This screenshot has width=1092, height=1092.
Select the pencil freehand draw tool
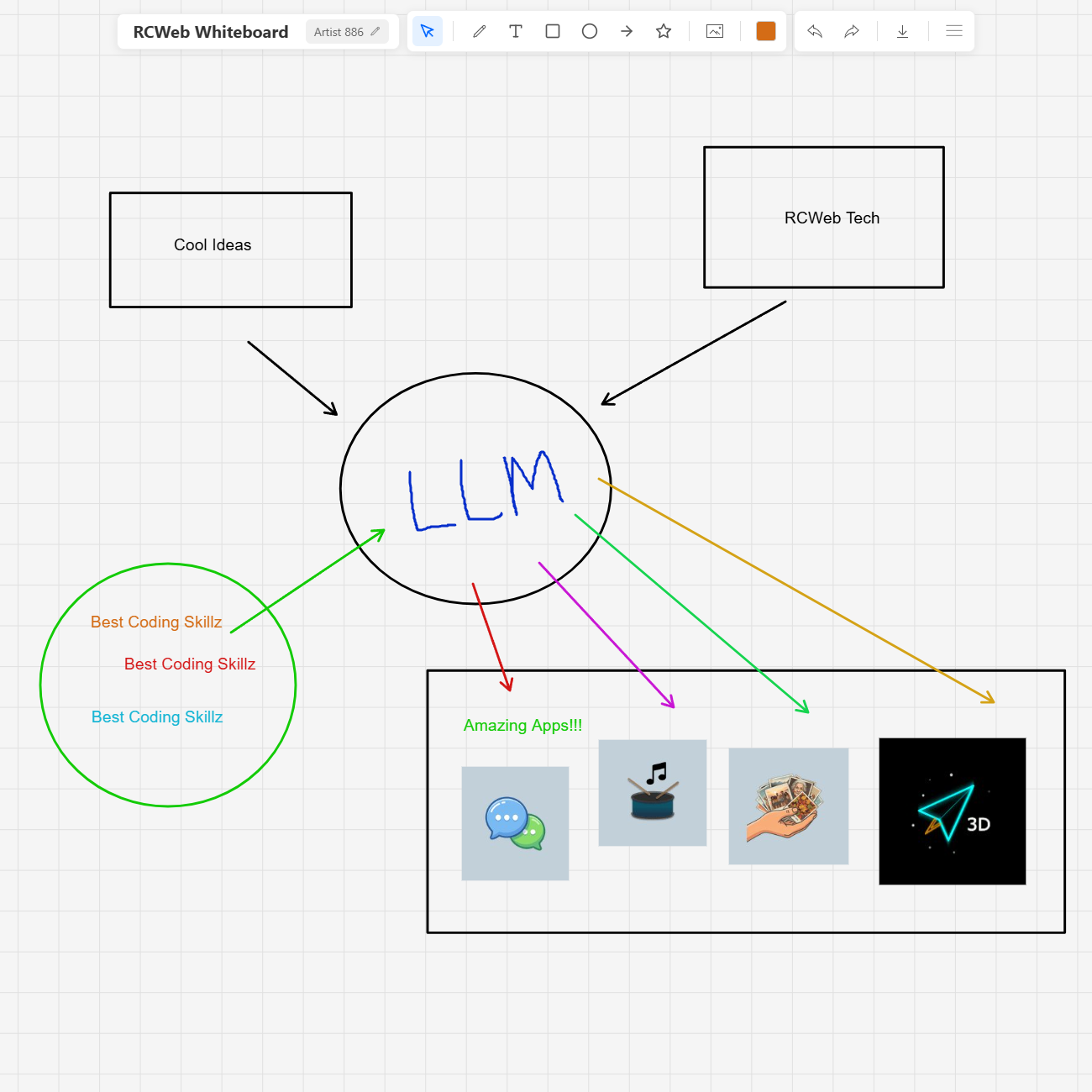click(479, 31)
